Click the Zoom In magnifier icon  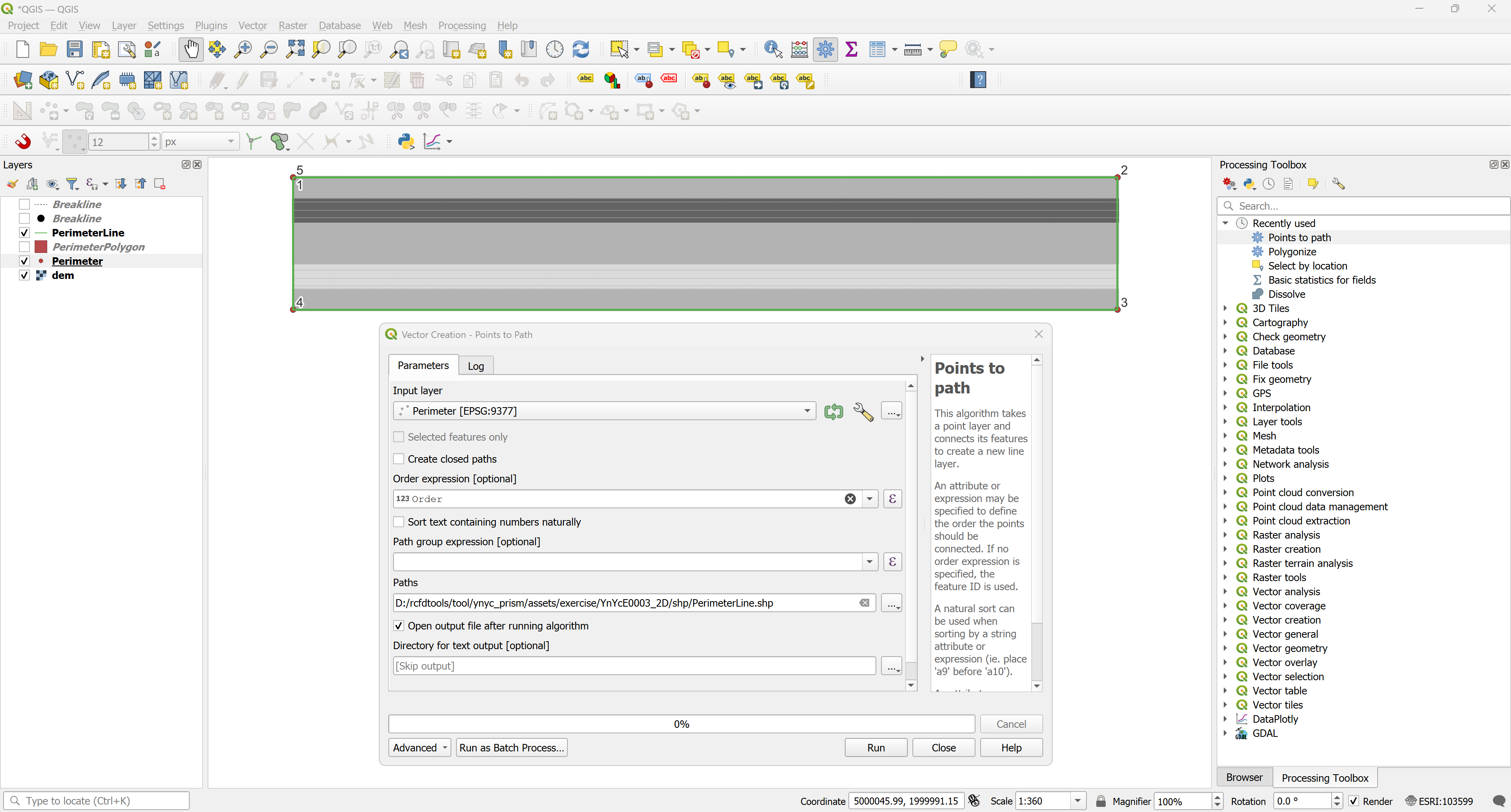[x=242, y=49]
